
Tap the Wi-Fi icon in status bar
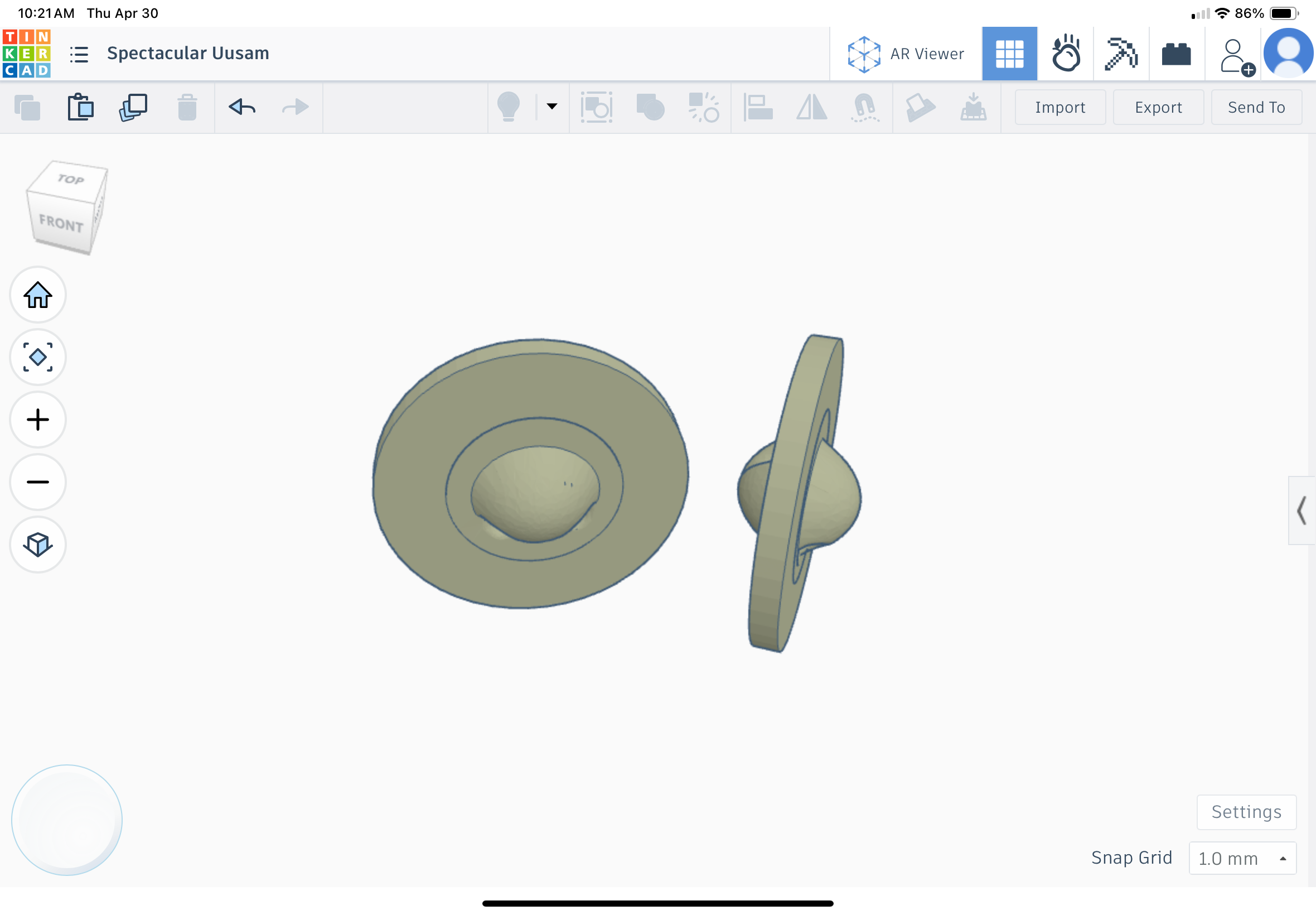point(1222,13)
